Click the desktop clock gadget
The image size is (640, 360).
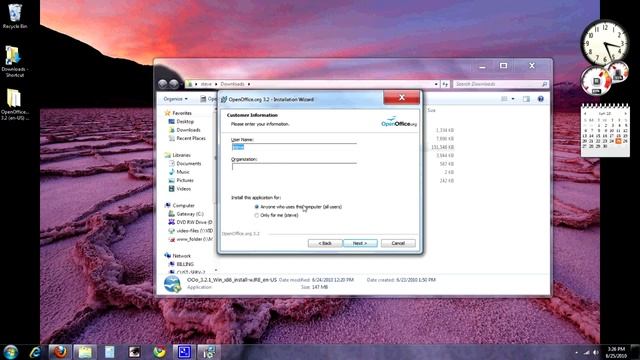[605, 44]
